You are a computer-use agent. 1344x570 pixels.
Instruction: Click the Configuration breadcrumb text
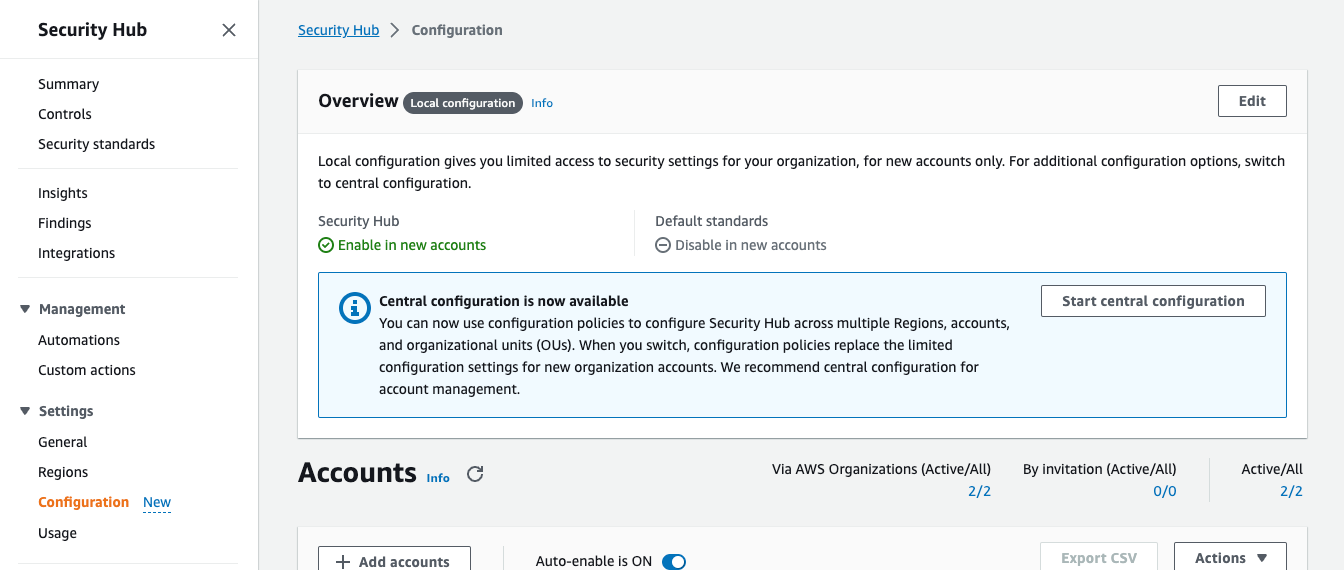tap(457, 30)
